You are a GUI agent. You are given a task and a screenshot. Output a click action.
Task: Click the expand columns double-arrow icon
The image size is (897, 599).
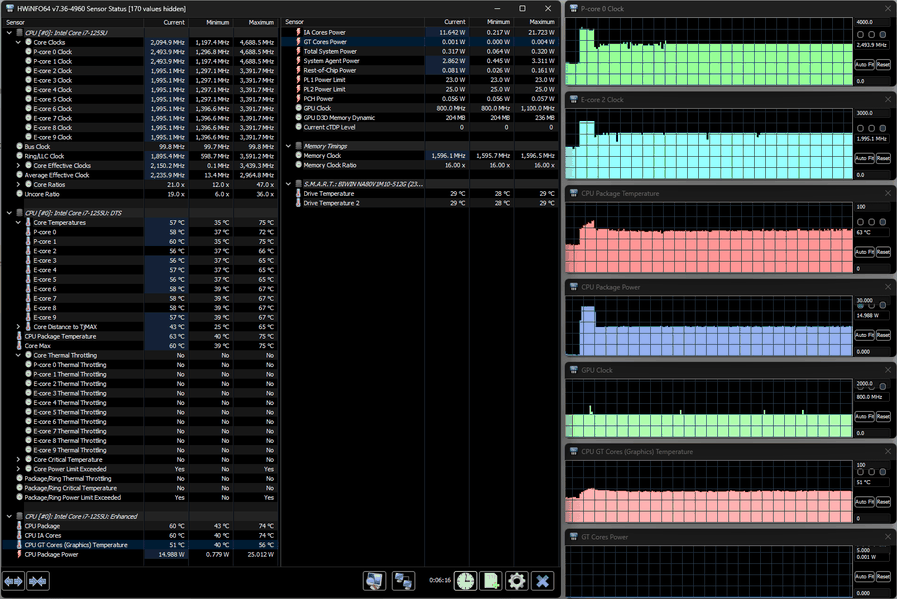13,581
